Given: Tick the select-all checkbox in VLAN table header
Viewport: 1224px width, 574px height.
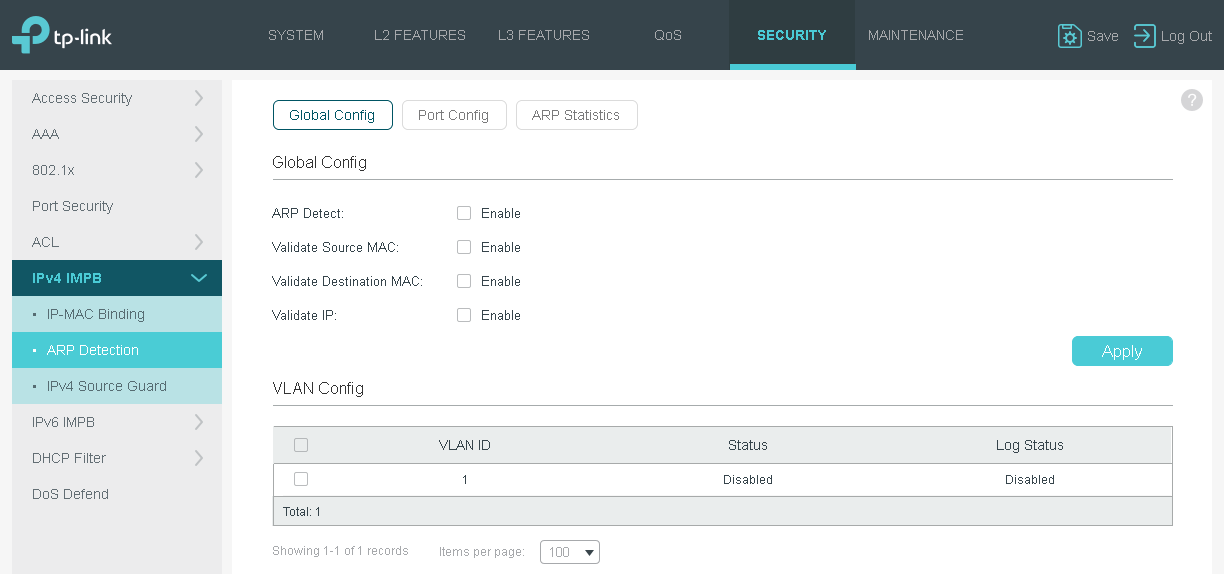Looking at the screenshot, I should point(301,445).
